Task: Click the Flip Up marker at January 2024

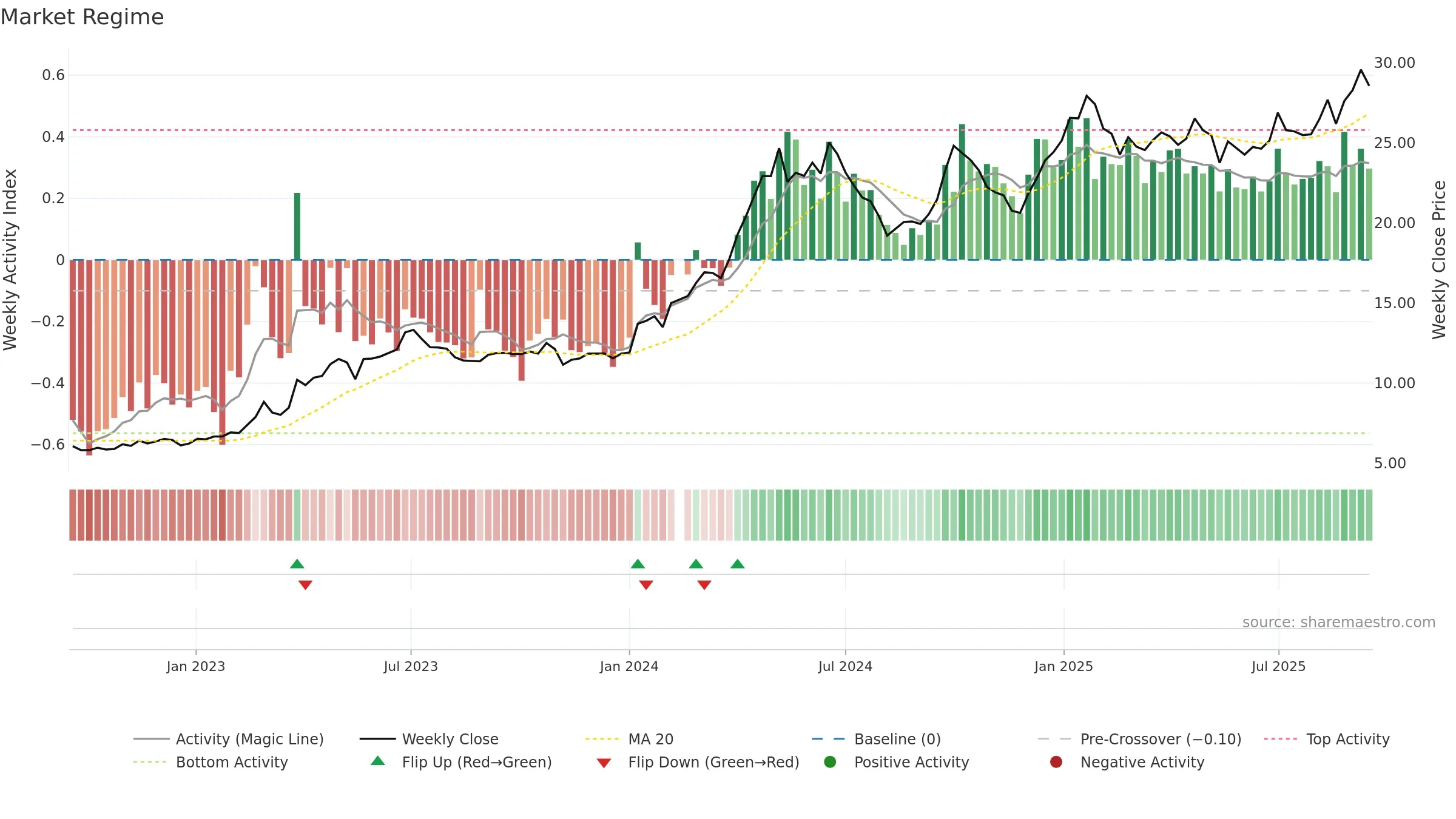Action: coord(638,564)
